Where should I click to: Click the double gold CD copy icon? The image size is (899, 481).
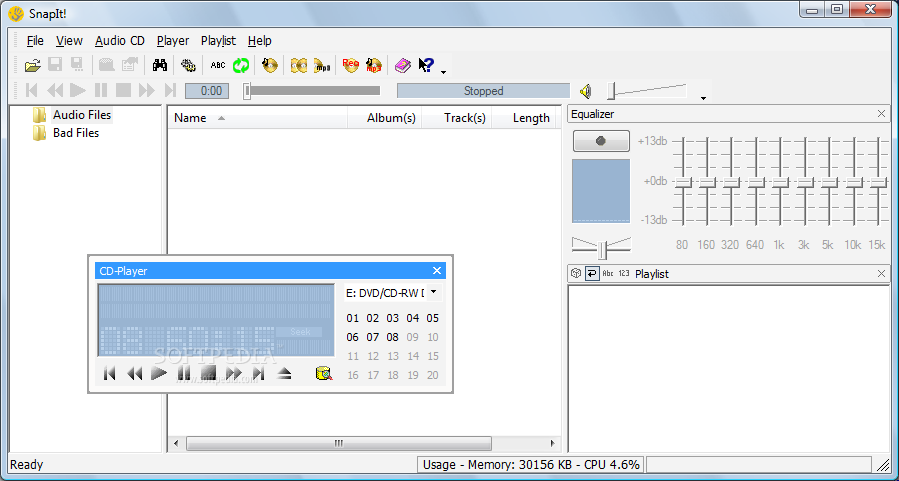click(299, 65)
